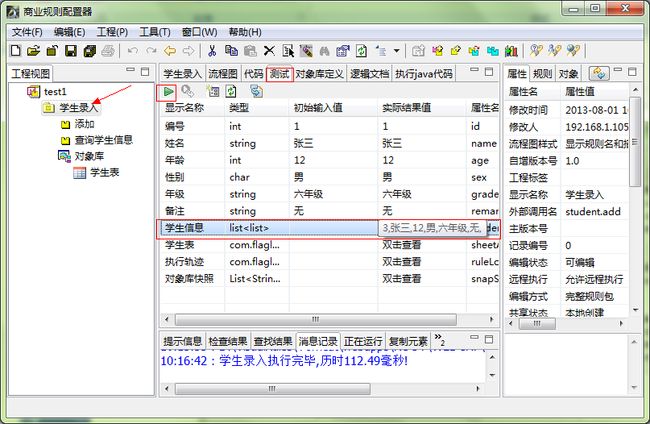
Task: Click the Open folder icon
Action: [33, 51]
